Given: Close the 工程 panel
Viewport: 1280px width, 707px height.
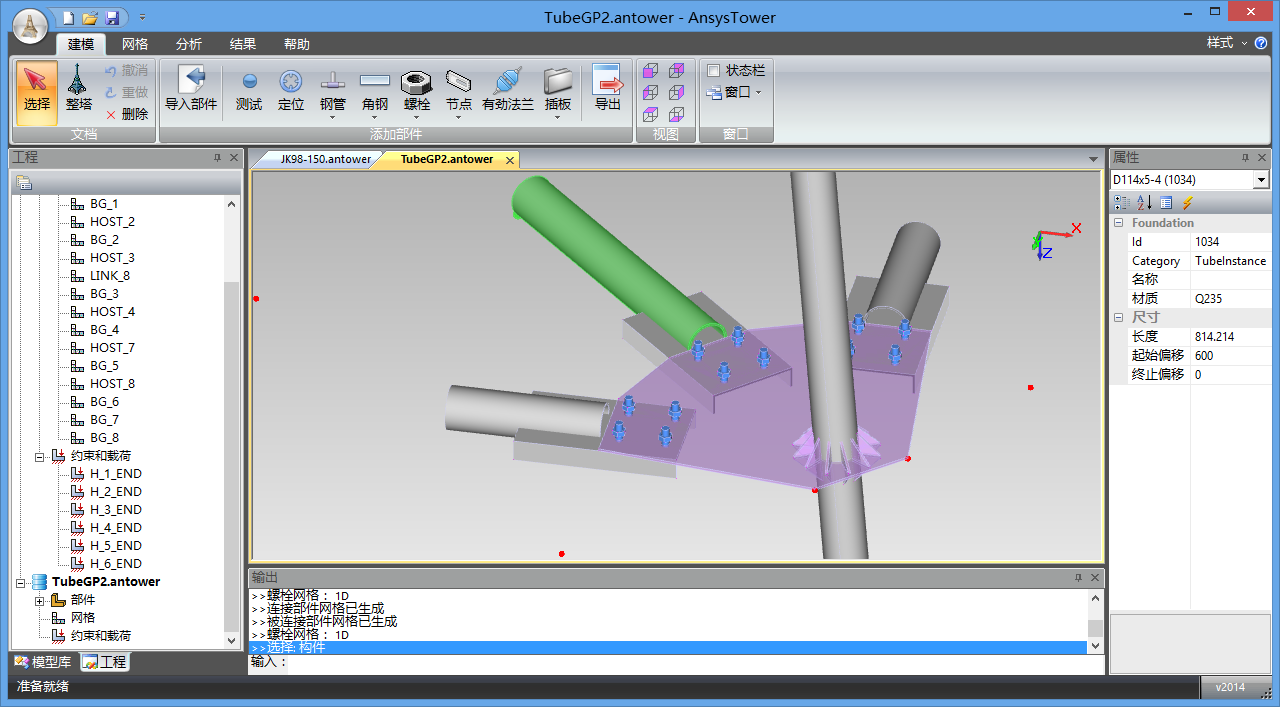Looking at the screenshot, I should [234, 158].
